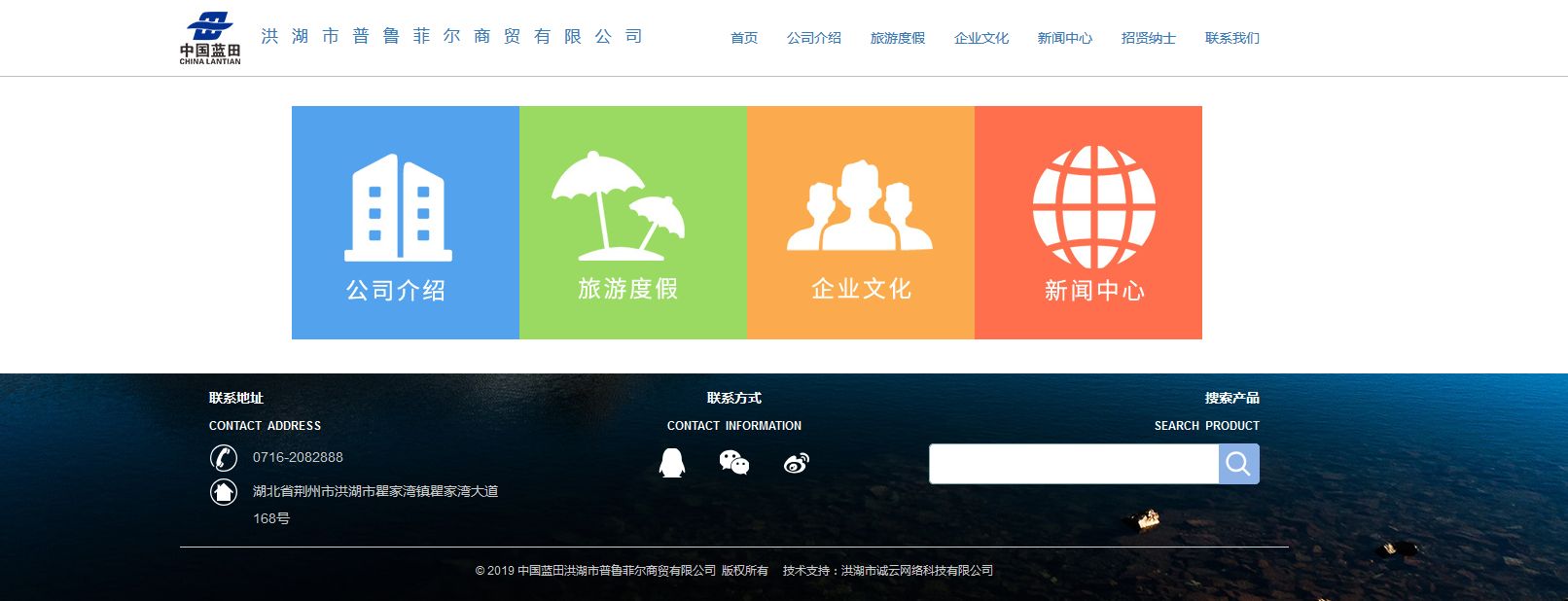This screenshot has height=601, width=1568.
Task: Click the building icon for 公司介绍
Action: coord(398,207)
